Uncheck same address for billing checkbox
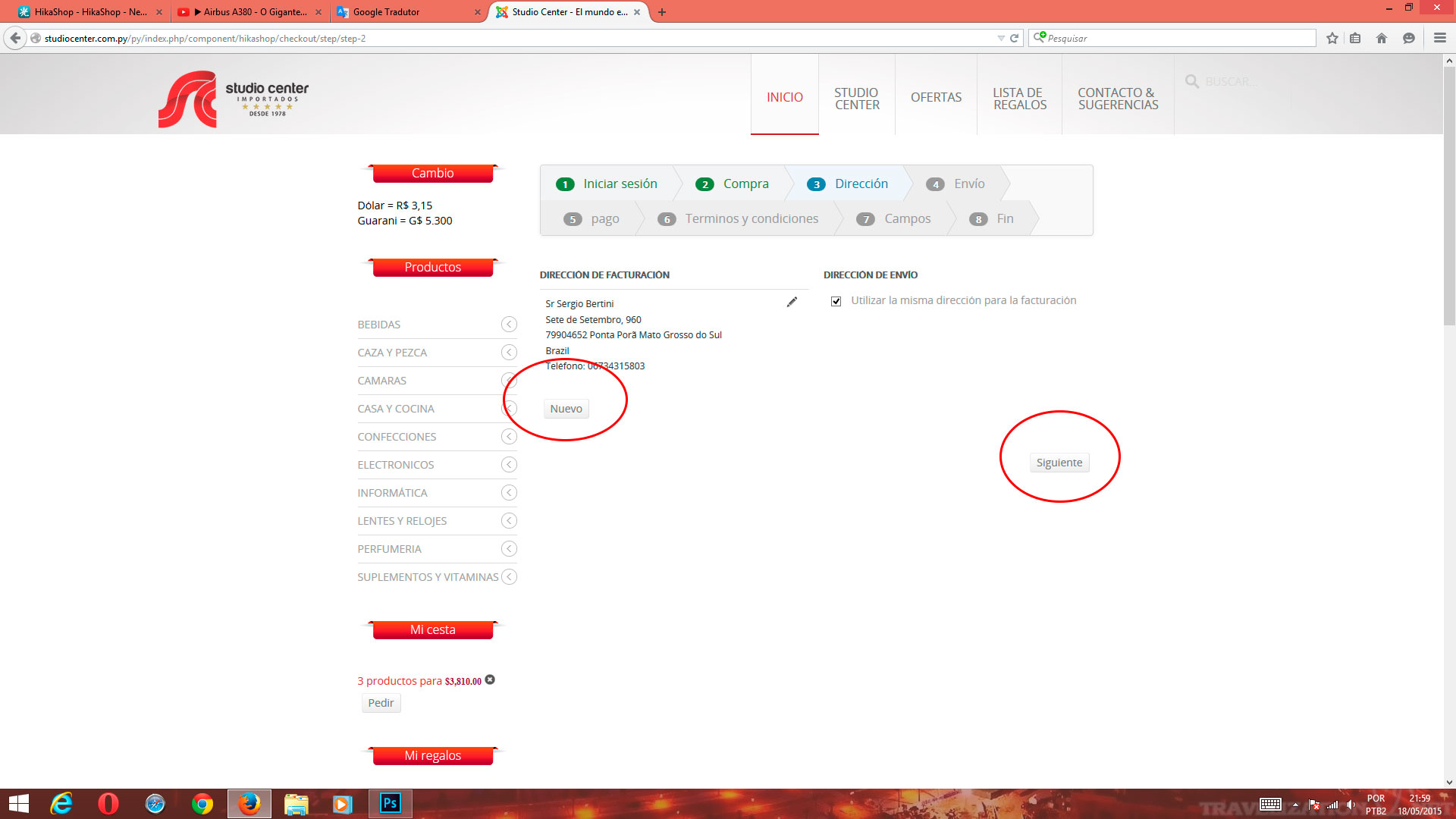This screenshot has height=819, width=1456. point(836,301)
